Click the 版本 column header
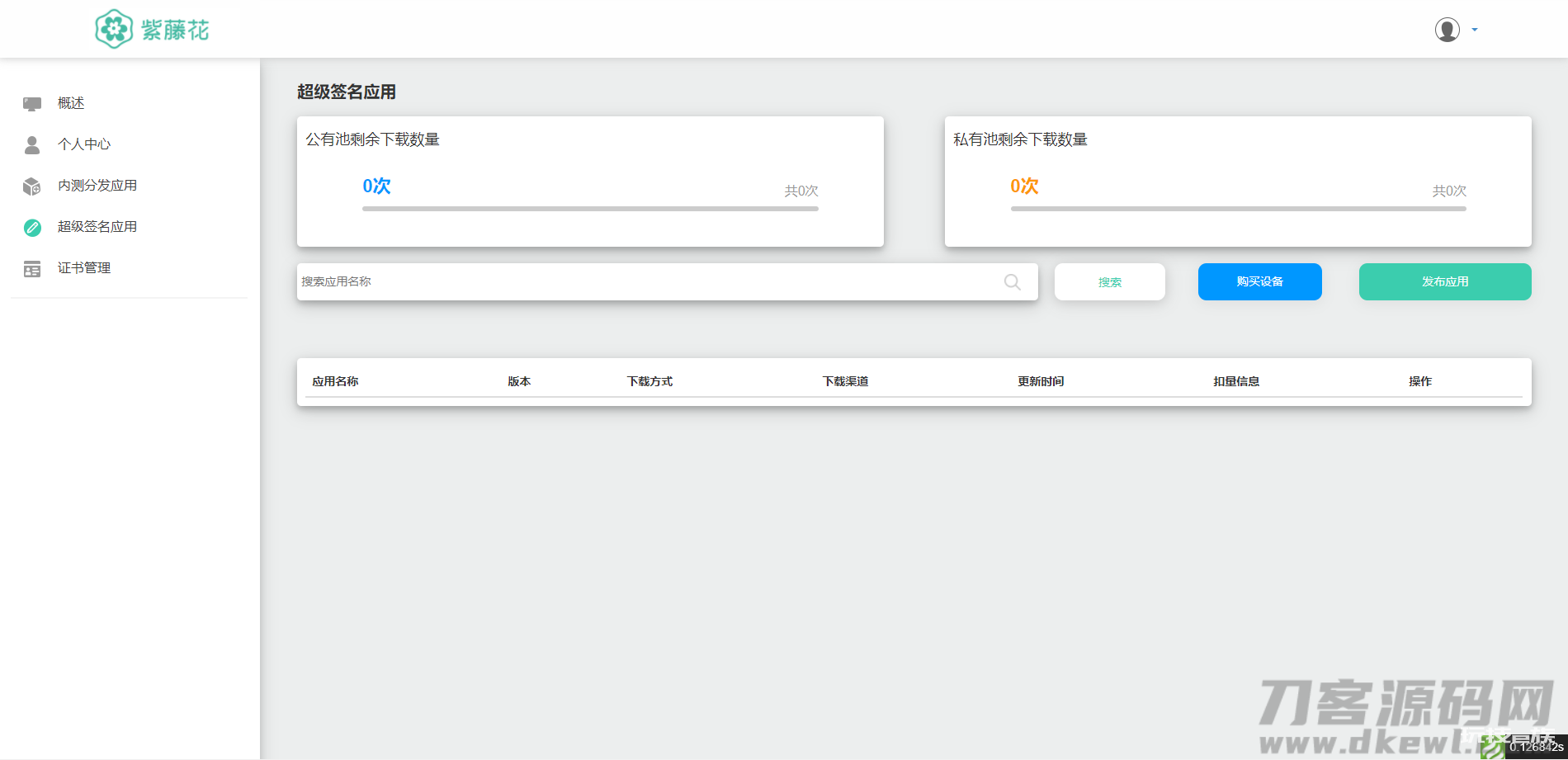Viewport: 1568px width, 760px height. (519, 381)
